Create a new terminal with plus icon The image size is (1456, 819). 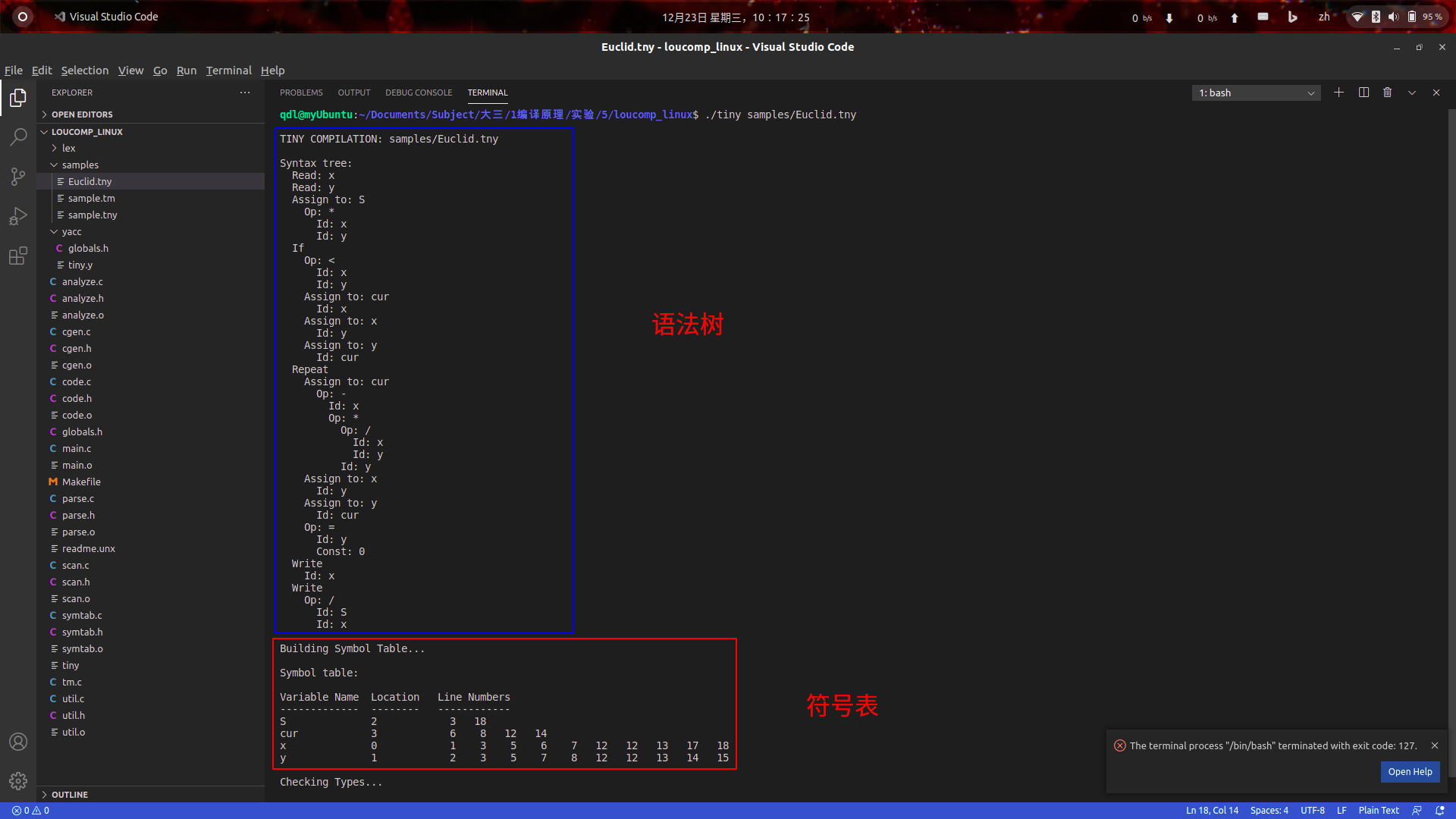(x=1339, y=93)
